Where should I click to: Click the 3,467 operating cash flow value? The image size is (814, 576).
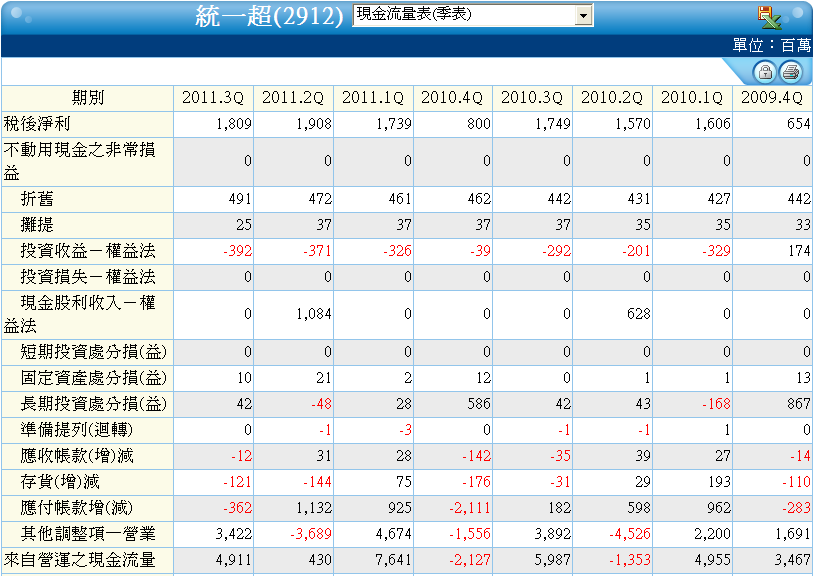pyautogui.click(x=792, y=560)
